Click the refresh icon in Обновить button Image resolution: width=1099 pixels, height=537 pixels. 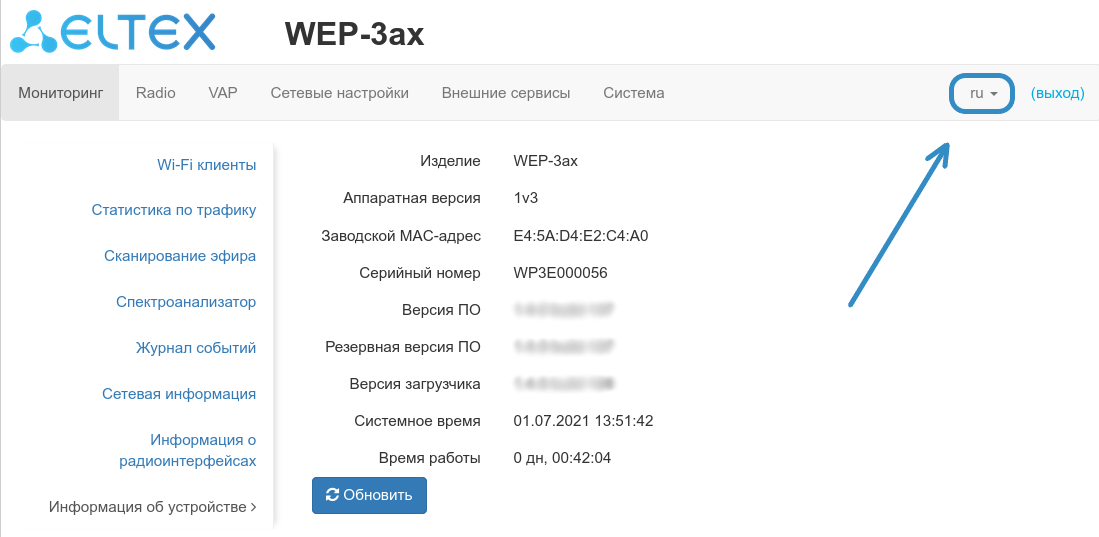tap(333, 495)
